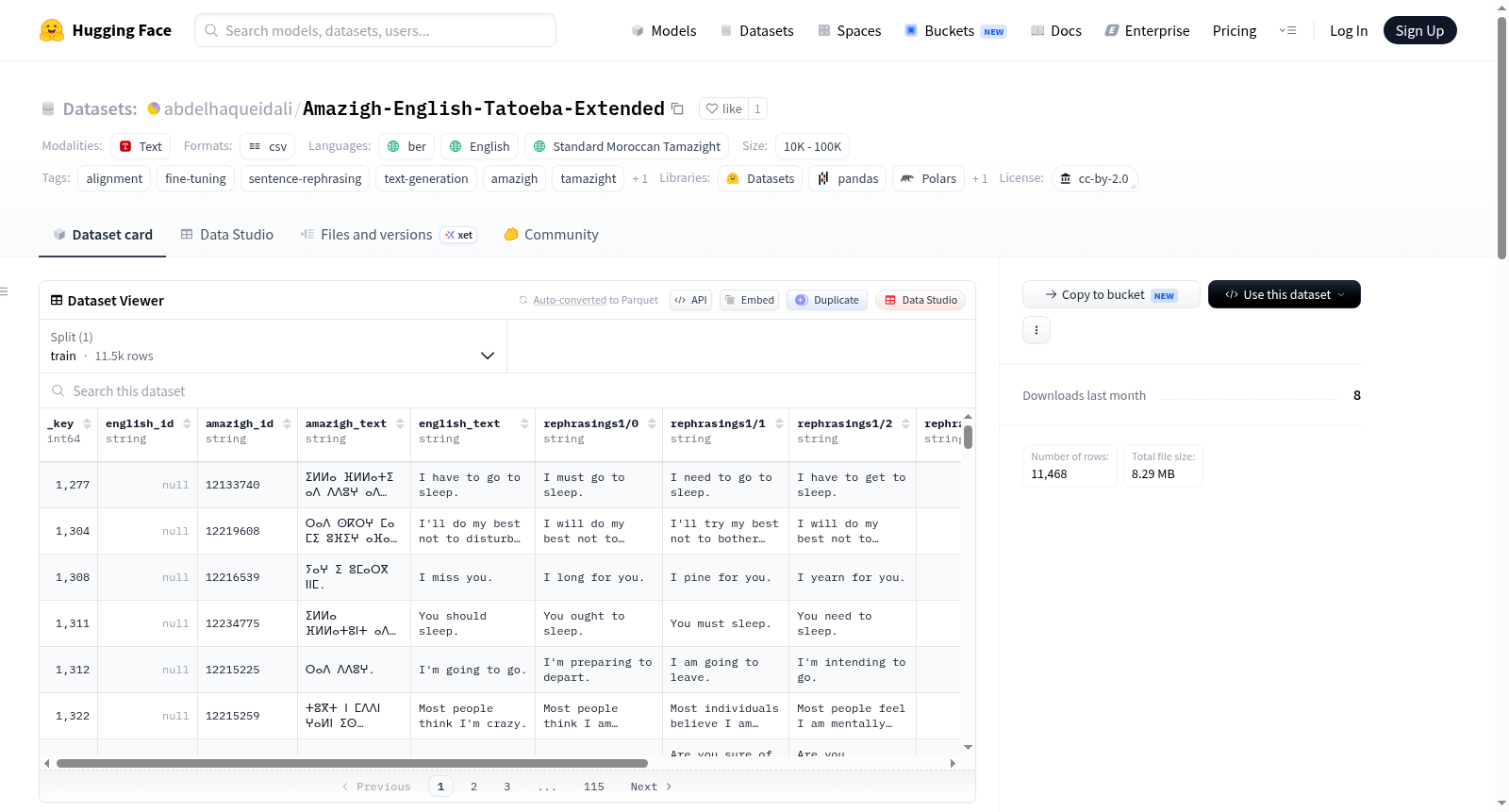Sort the rephrasings1/2 column
Viewport: 1509px width, 812px height.
tap(905, 423)
